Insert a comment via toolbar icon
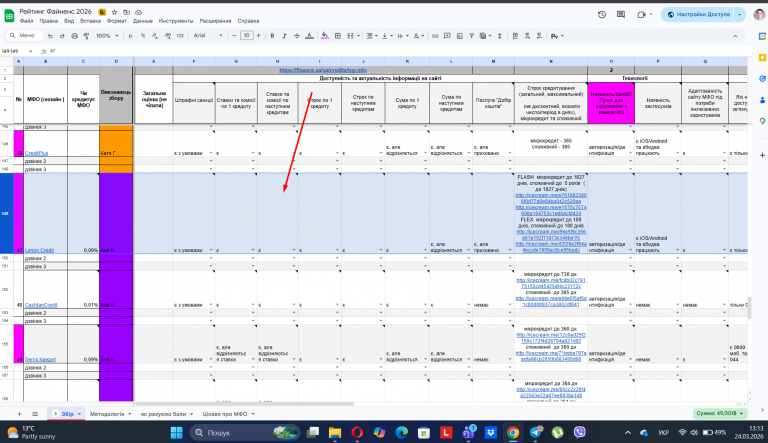The height and width of the screenshot is (443, 768). point(447,36)
